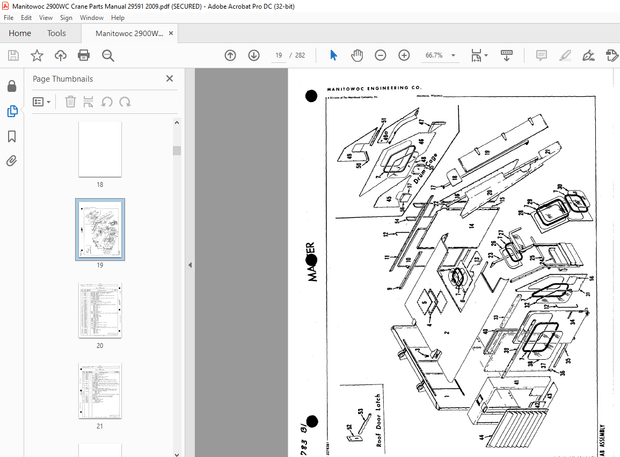
Task: Click the delete pages trash icon
Action: [x=70, y=102]
